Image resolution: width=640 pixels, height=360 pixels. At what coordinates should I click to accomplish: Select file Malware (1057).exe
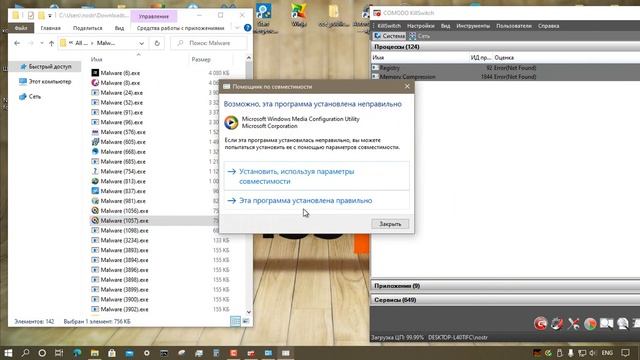tap(124, 220)
